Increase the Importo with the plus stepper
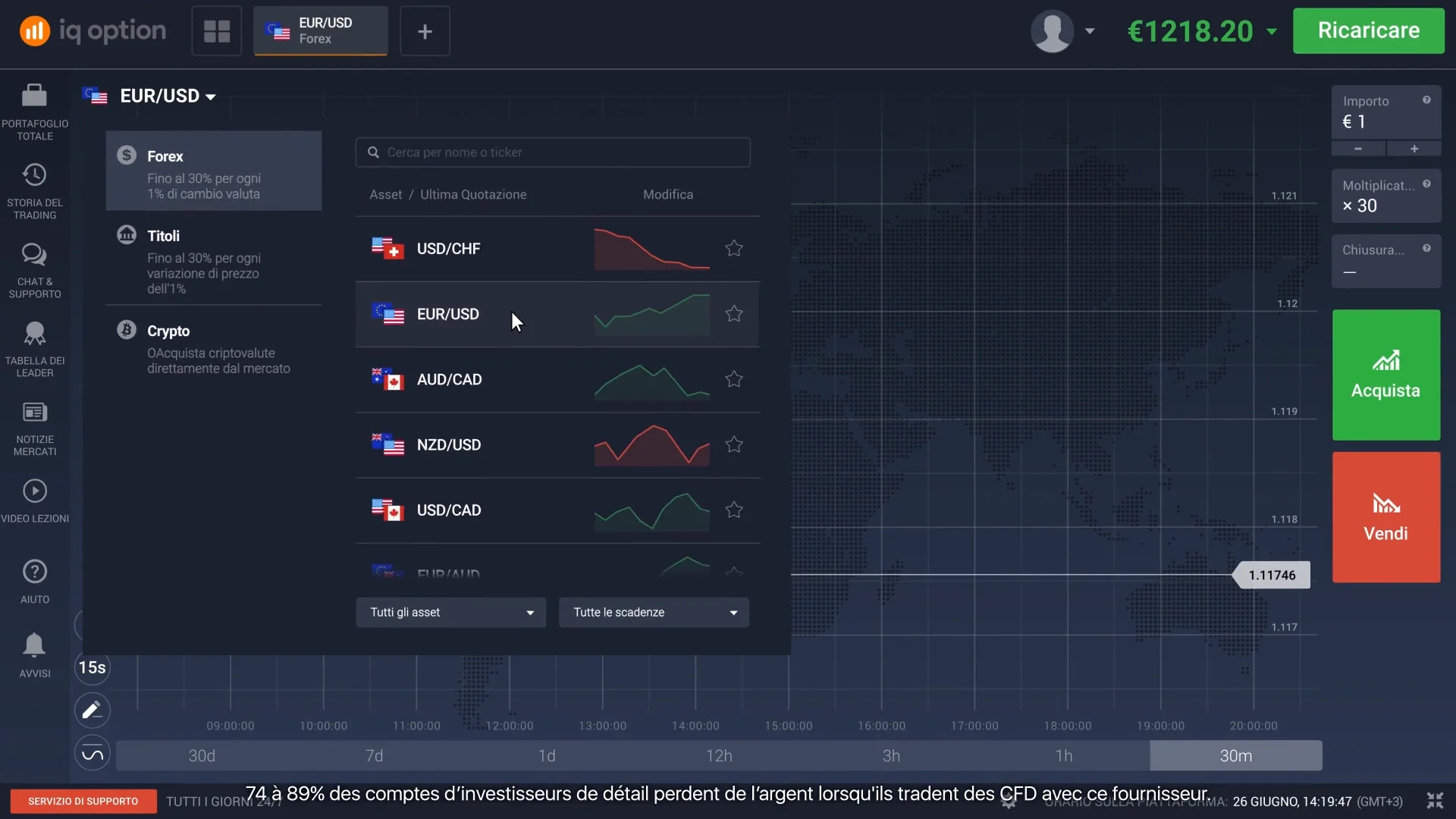1456x819 pixels. [x=1415, y=149]
